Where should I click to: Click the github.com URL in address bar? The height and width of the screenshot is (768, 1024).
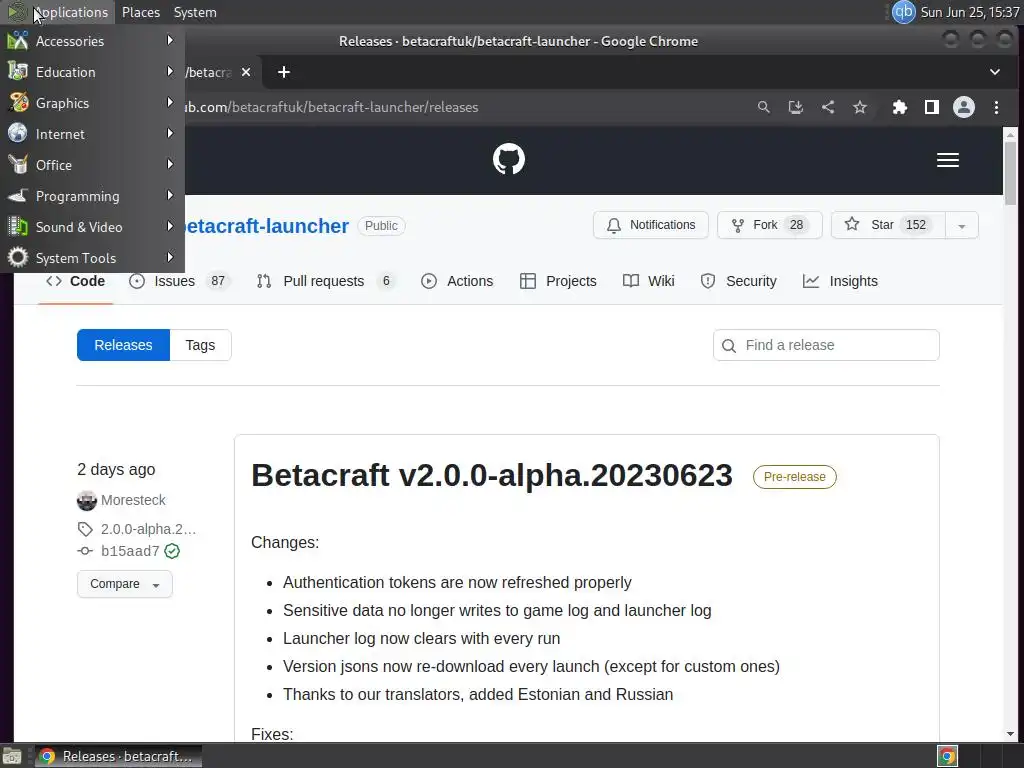332,107
